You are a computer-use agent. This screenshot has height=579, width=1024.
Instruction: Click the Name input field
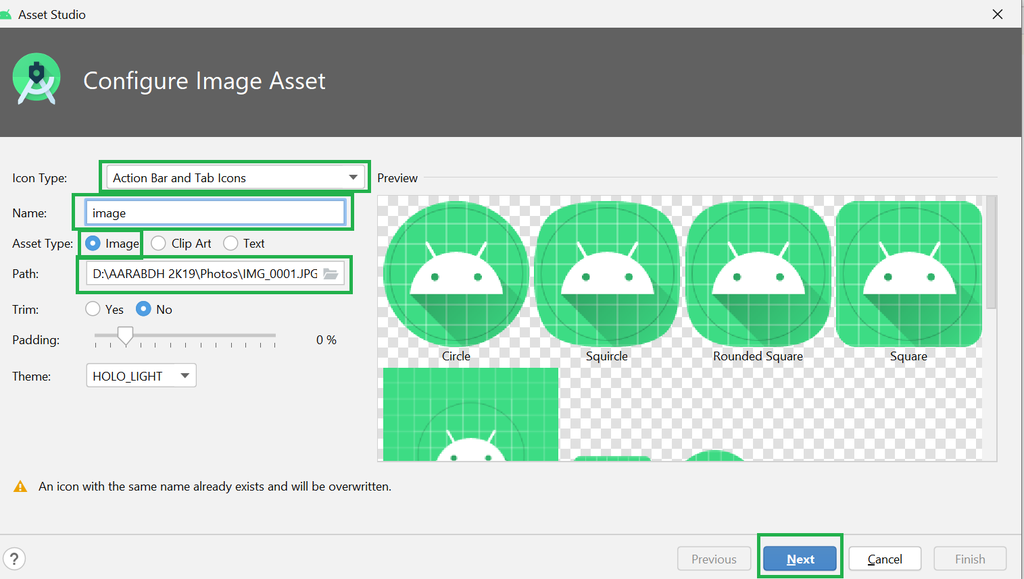[x=215, y=213]
